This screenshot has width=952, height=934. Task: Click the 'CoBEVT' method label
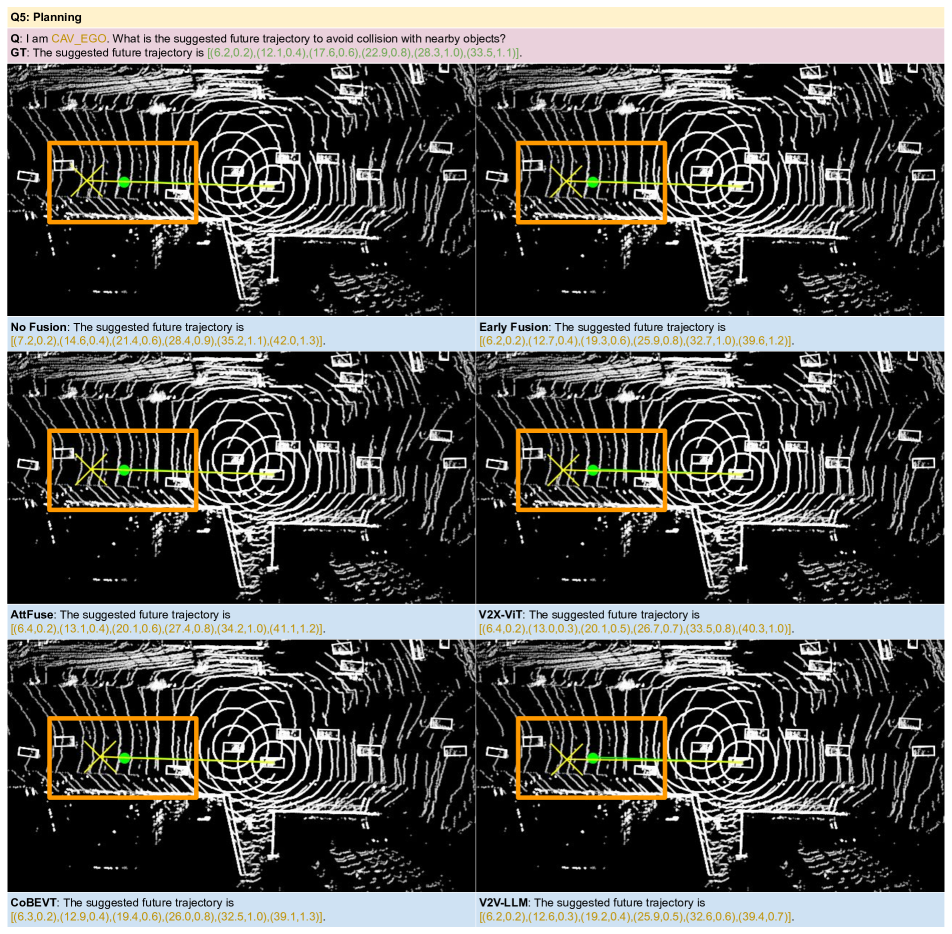pos(34,902)
